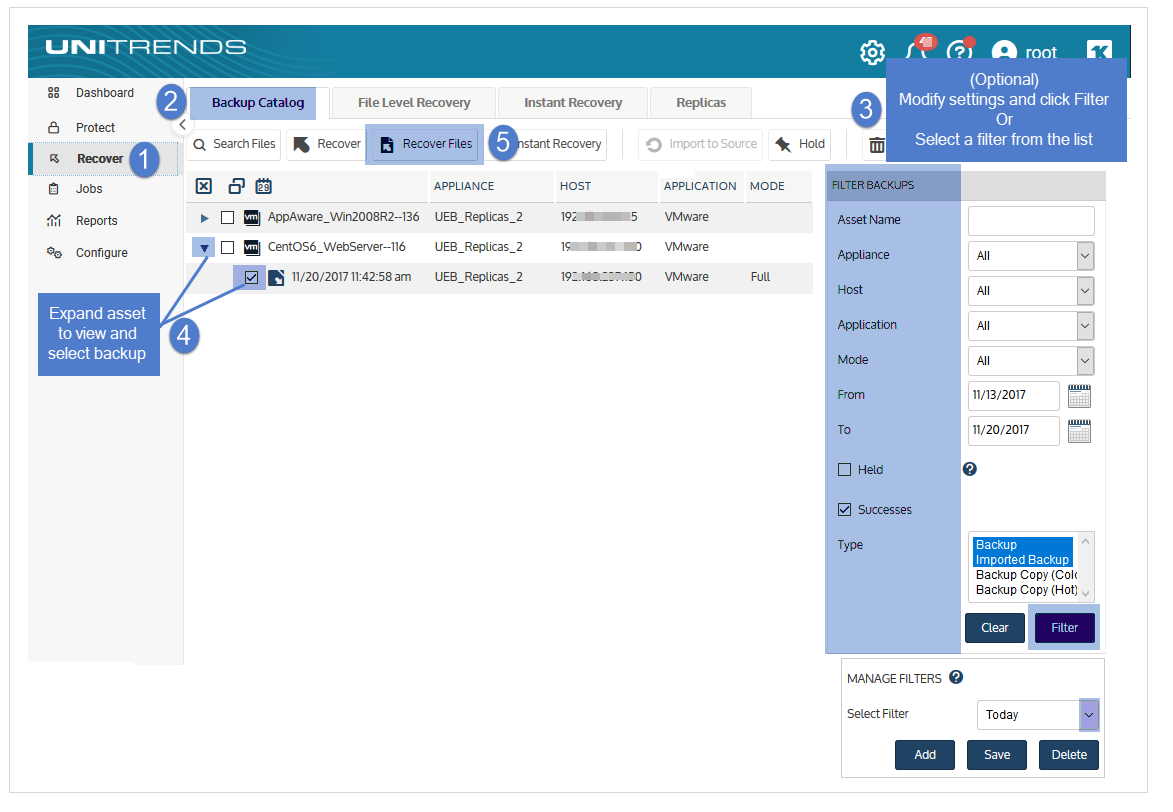Select Backup Copy (Hot) in Type list
Image resolution: width=1173 pixels, height=812 pixels.
[1026, 590]
